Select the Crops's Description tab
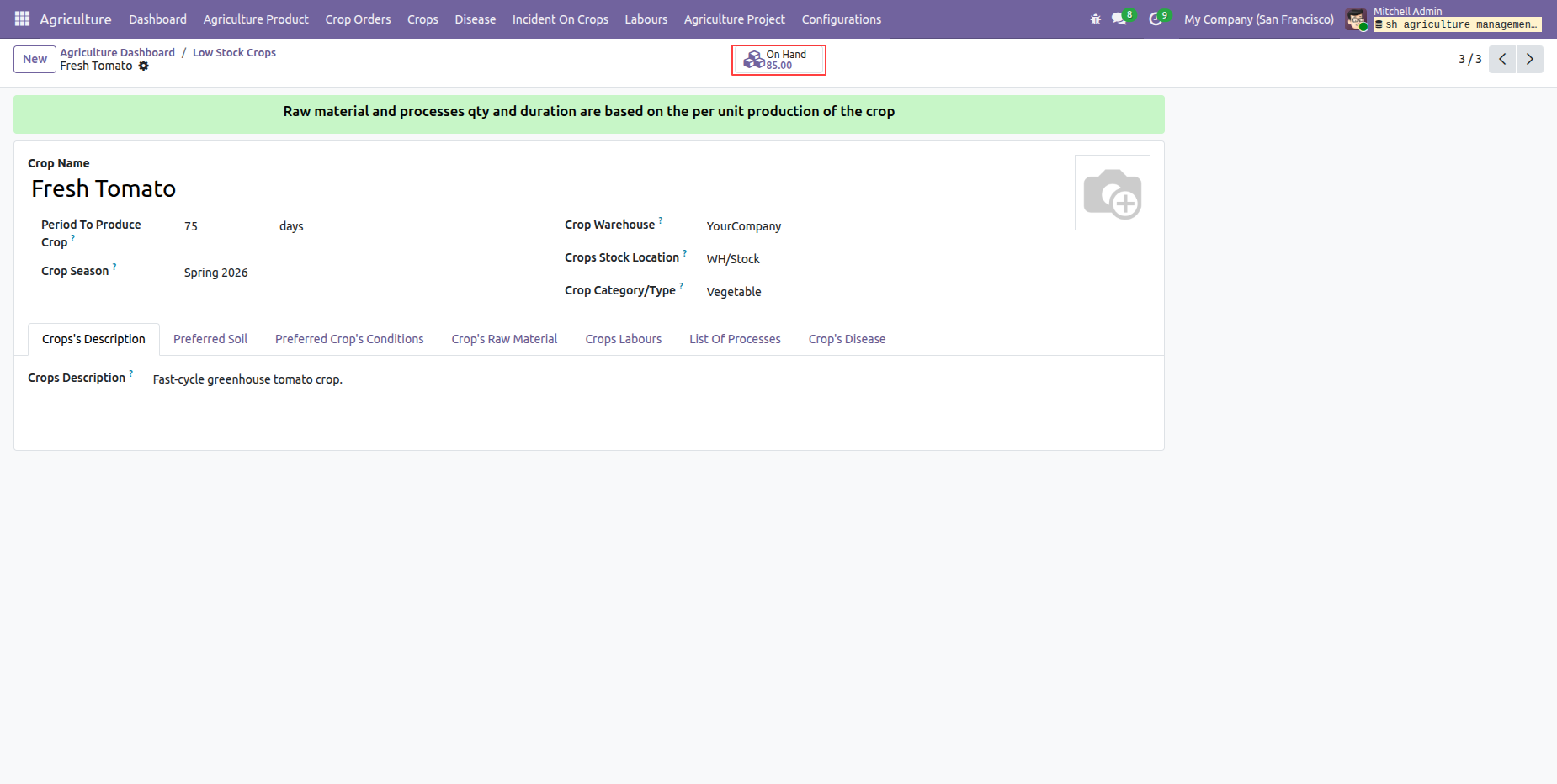The width and height of the screenshot is (1557, 784). 93,339
